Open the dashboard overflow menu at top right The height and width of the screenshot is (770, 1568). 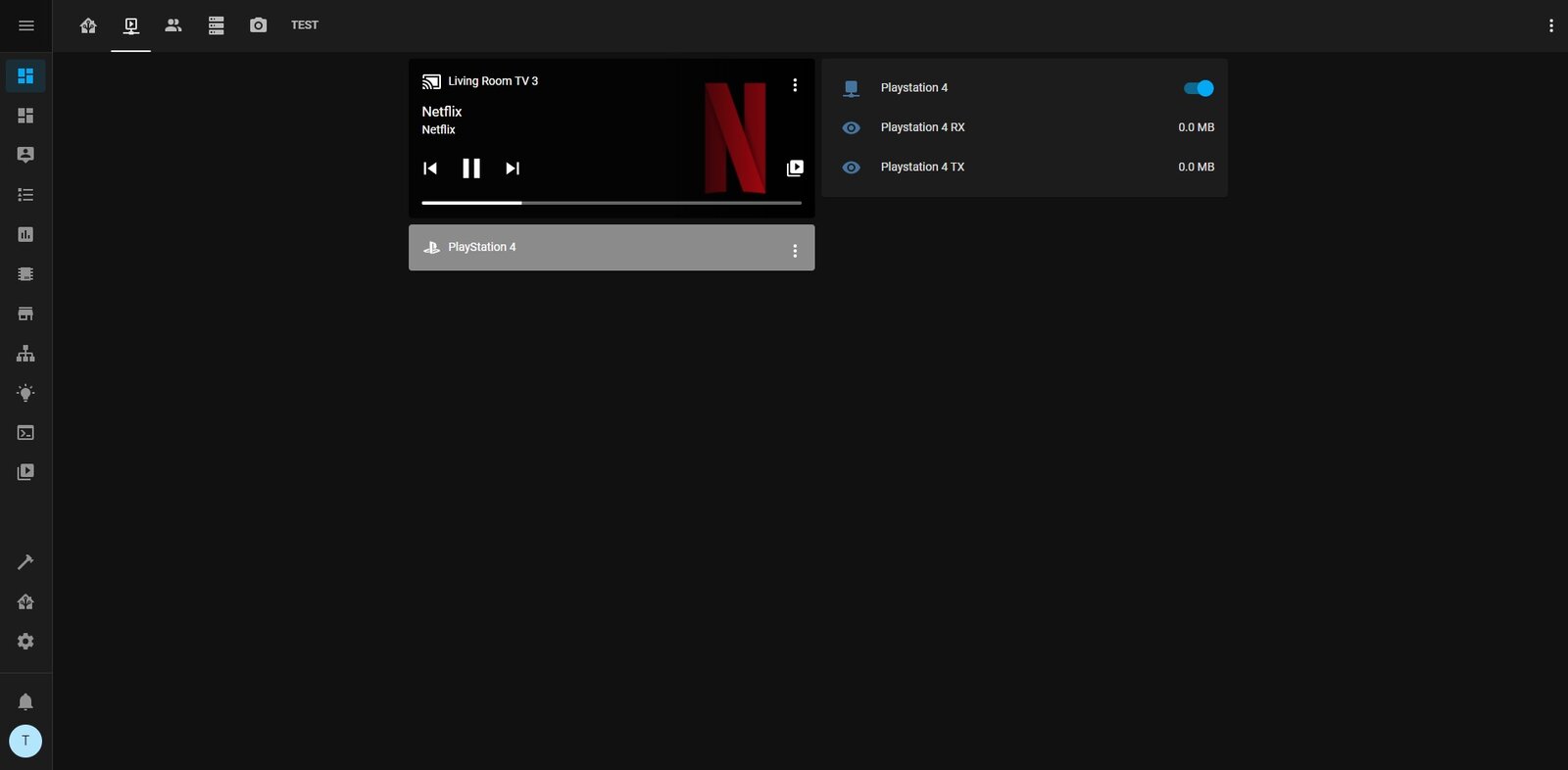tap(1550, 25)
